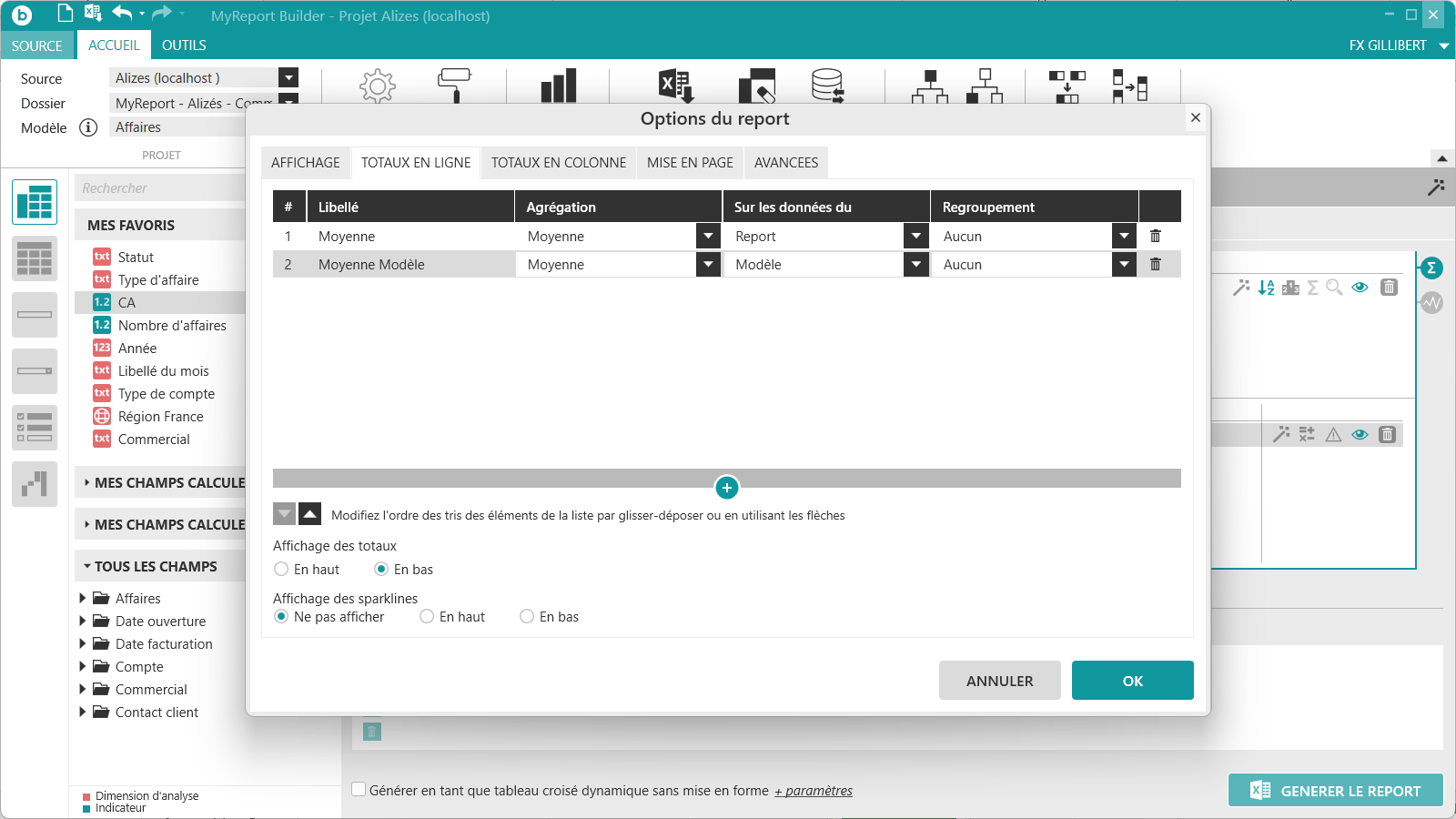The height and width of the screenshot is (819, 1456).
Task: Expand the Date facturation folder
Action: pos(83,643)
